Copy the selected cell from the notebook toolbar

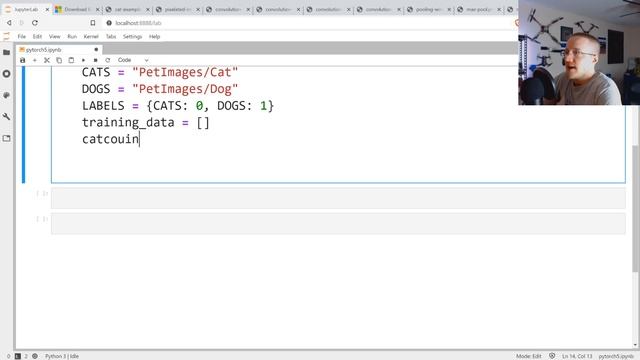click(59, 60)
